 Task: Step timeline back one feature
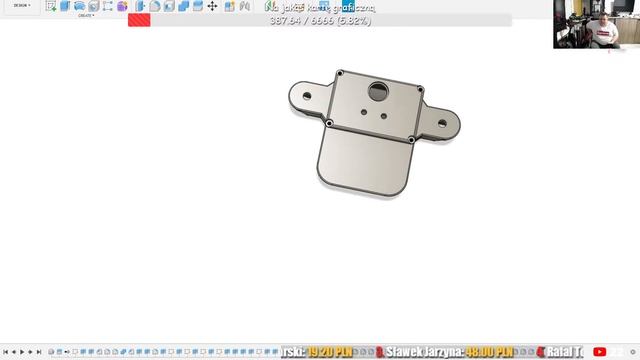coord(14,352)
